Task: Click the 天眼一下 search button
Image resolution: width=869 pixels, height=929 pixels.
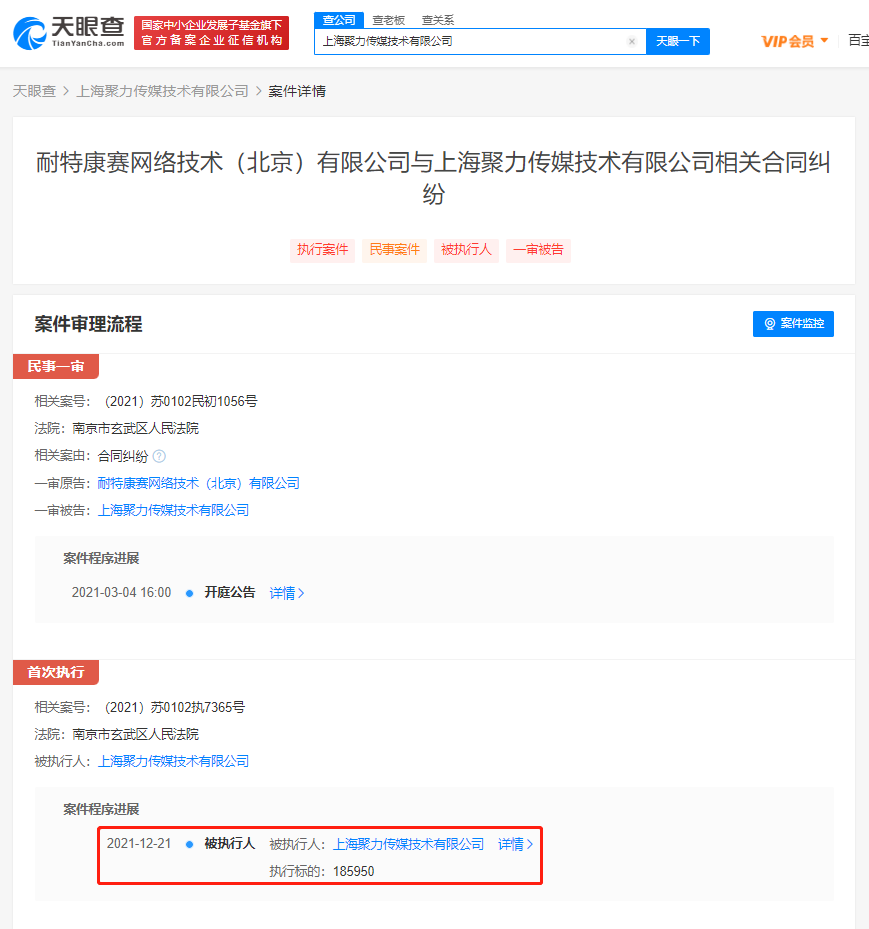Action: (x=678, y=41)
